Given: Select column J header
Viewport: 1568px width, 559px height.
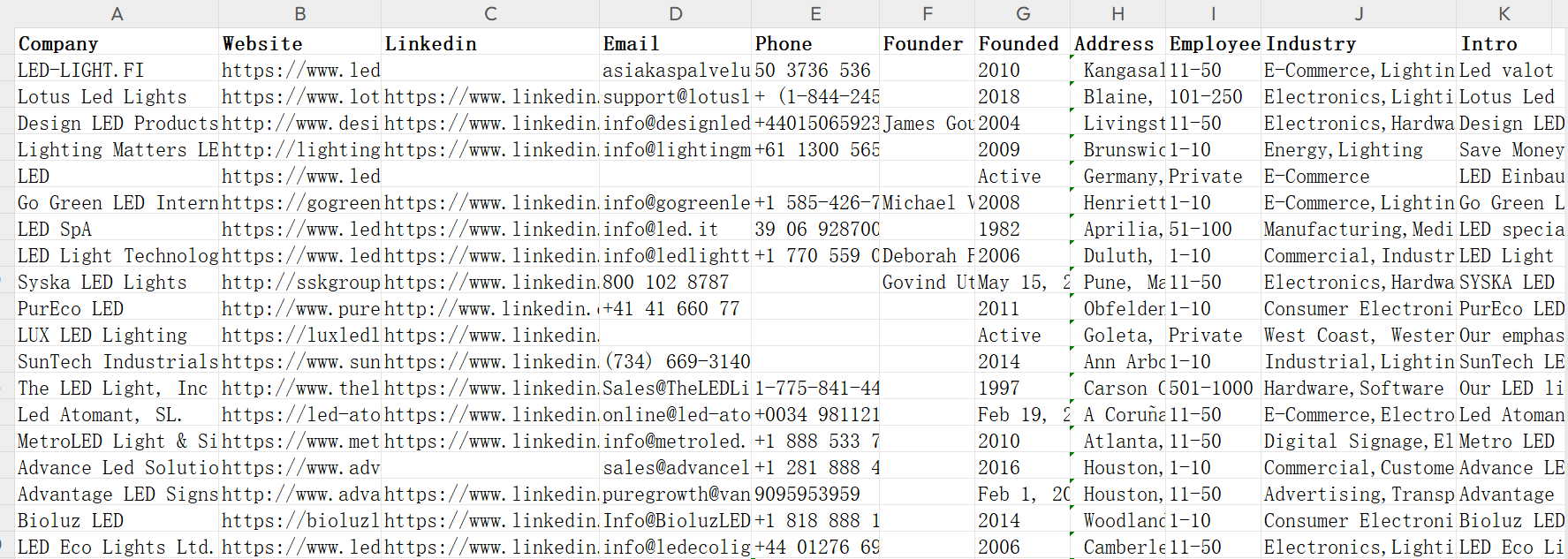Looking at the screenshot, I should coord(1359,13).
